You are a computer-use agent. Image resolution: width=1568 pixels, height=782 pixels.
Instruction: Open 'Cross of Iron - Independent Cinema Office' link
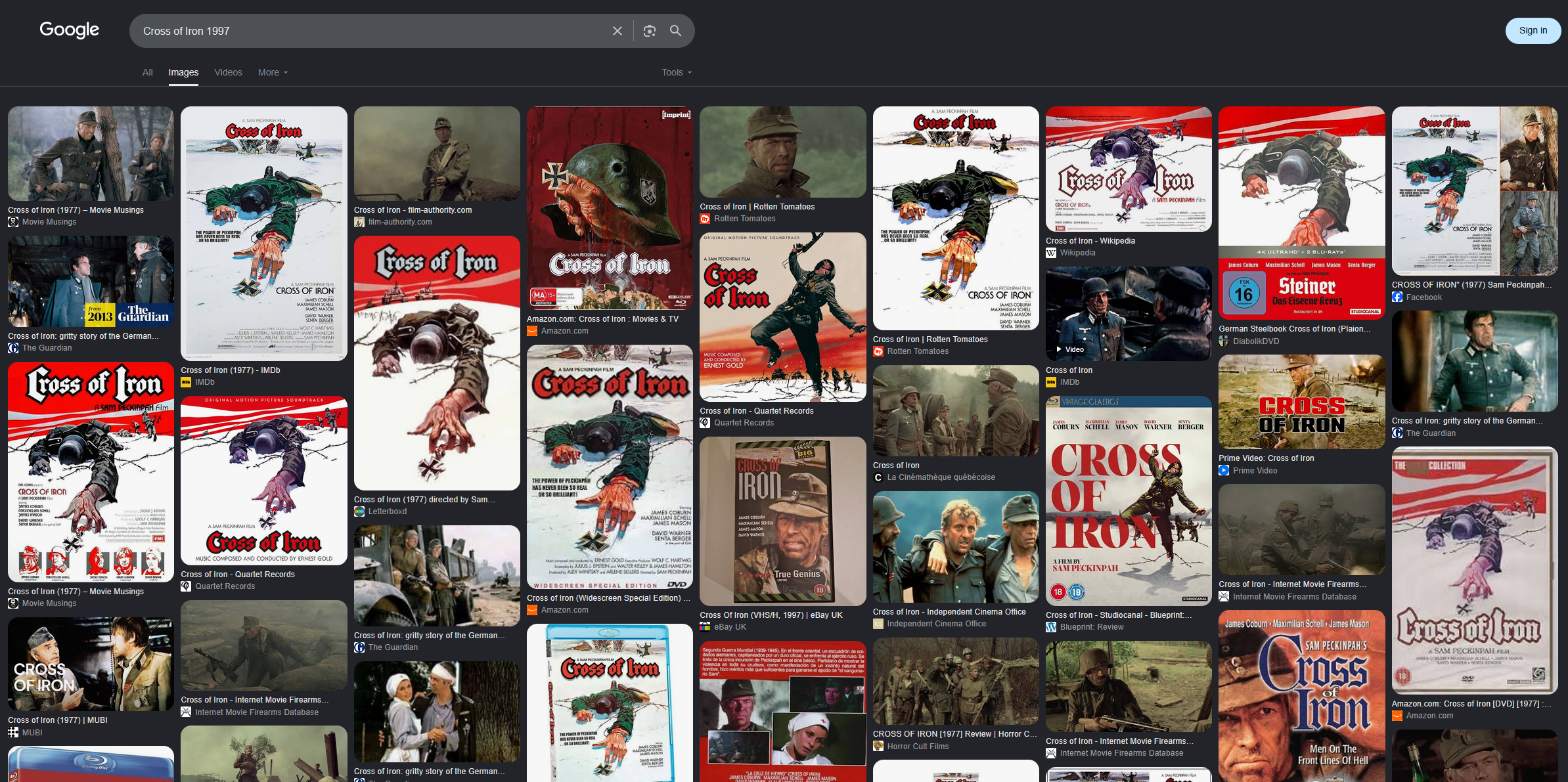pyautogui.click(x=949, y=612)
